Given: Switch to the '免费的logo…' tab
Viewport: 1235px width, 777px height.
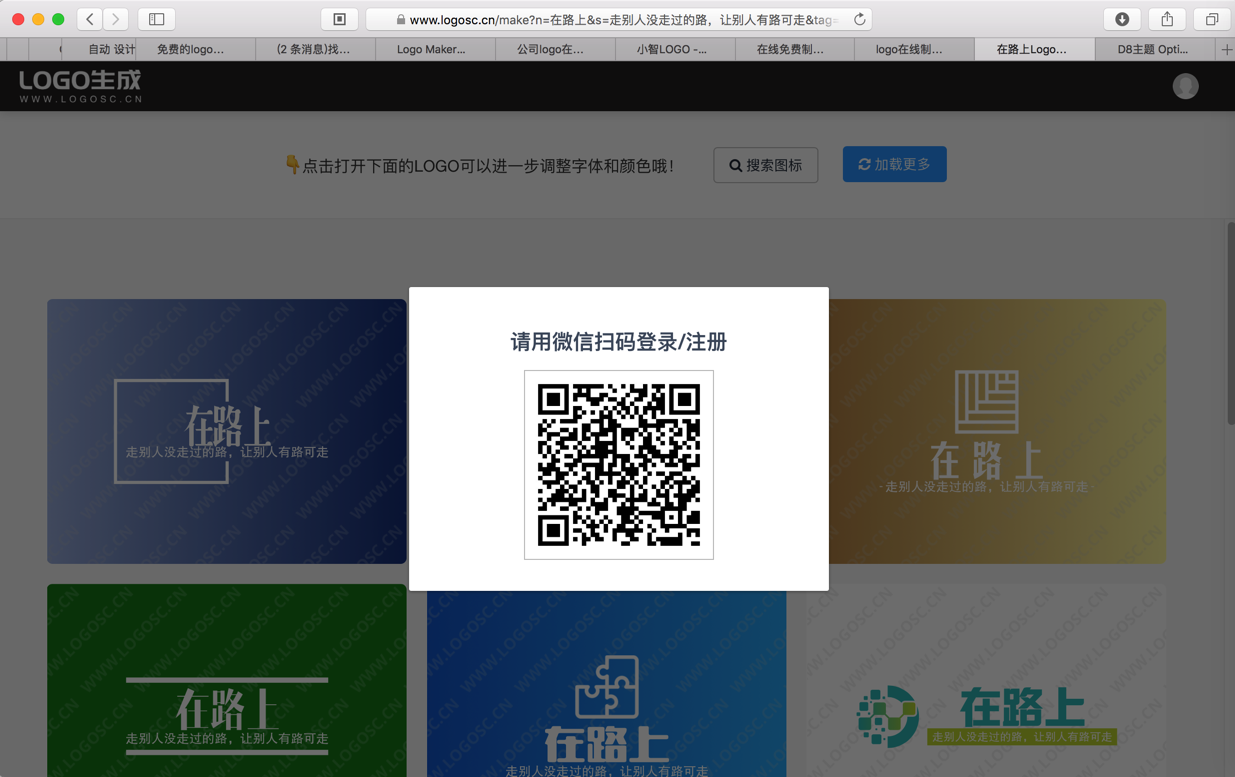Looking at the screenshot, I should [x=195, y=49].
